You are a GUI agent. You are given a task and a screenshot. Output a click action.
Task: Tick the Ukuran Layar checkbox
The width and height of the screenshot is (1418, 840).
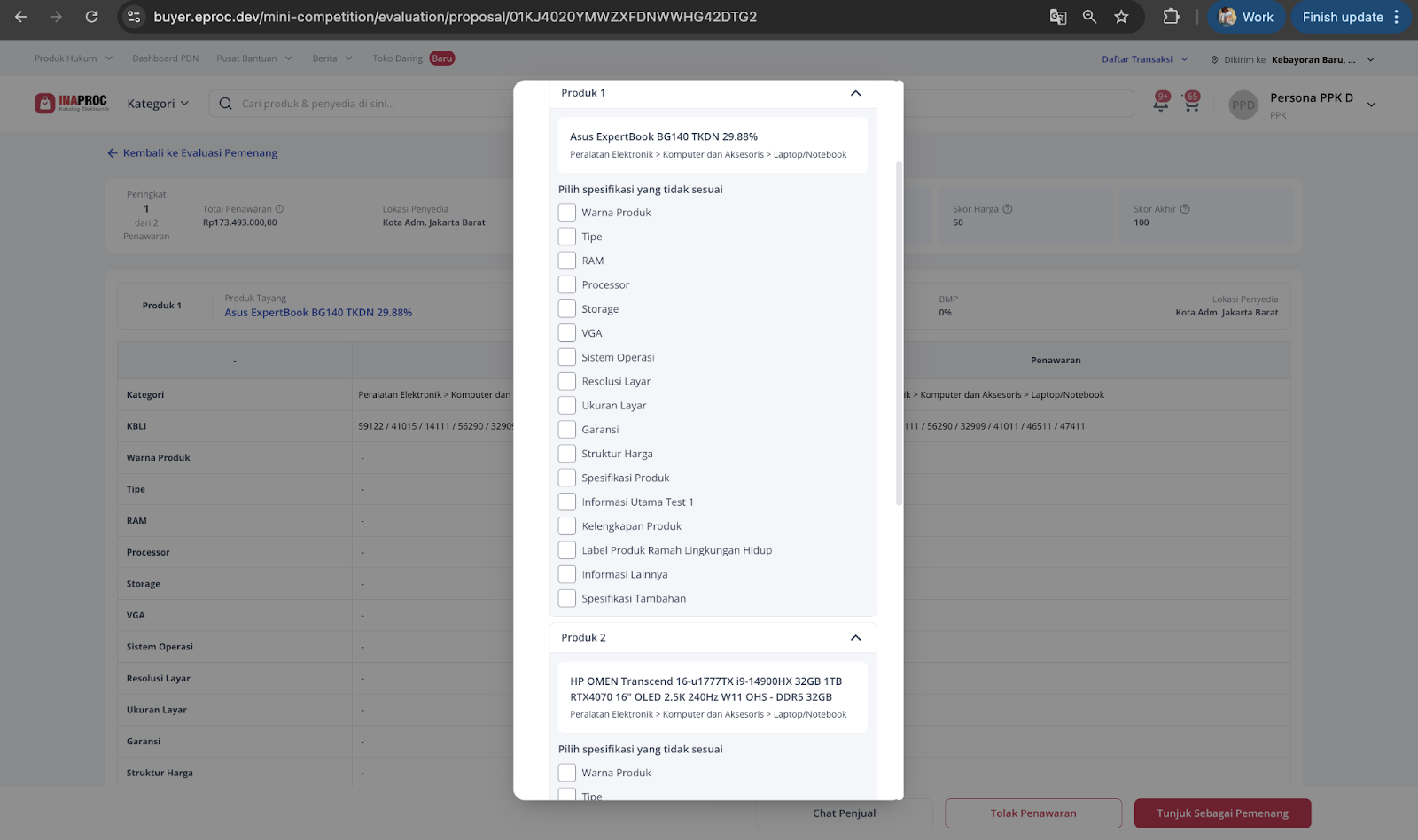click(567, 405)
